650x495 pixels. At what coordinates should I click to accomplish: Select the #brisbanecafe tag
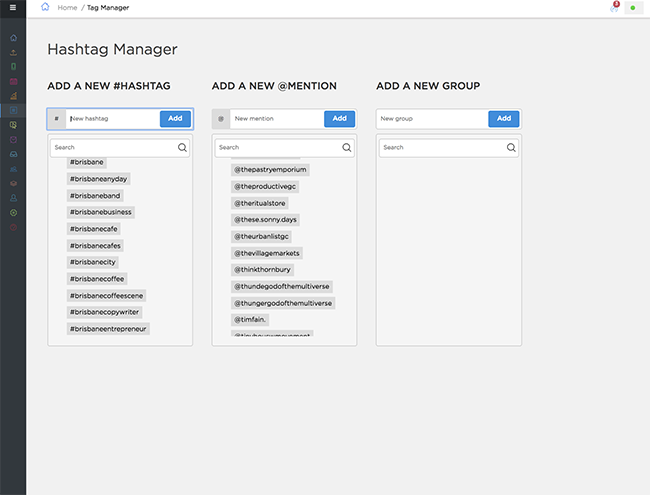click(94, 229)
